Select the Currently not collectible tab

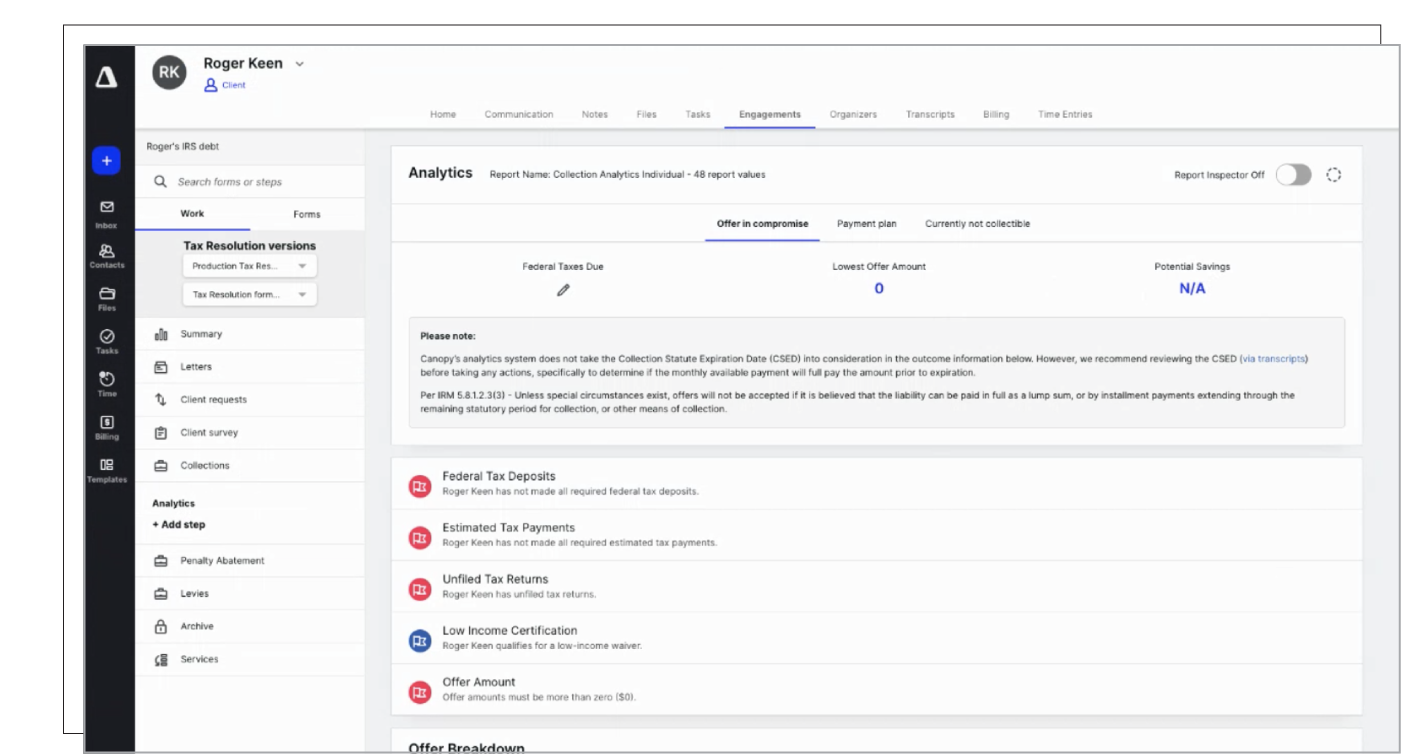pyautogui.click(x=977, y=224)
